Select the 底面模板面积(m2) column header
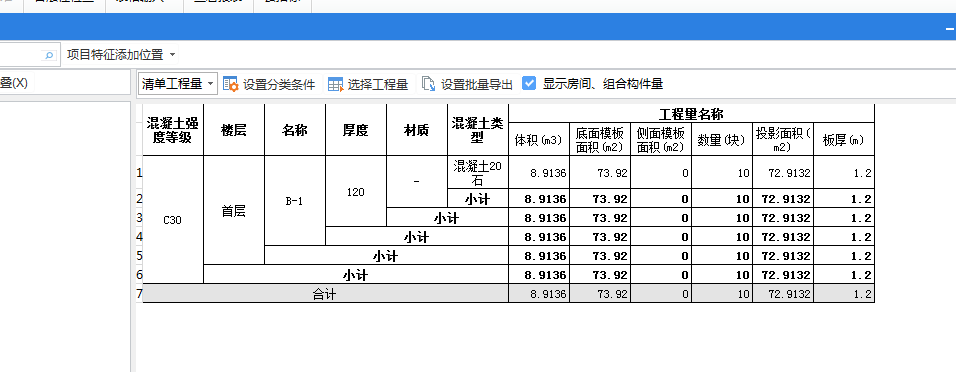Screen dimensions: 956x372 (599, 140)
